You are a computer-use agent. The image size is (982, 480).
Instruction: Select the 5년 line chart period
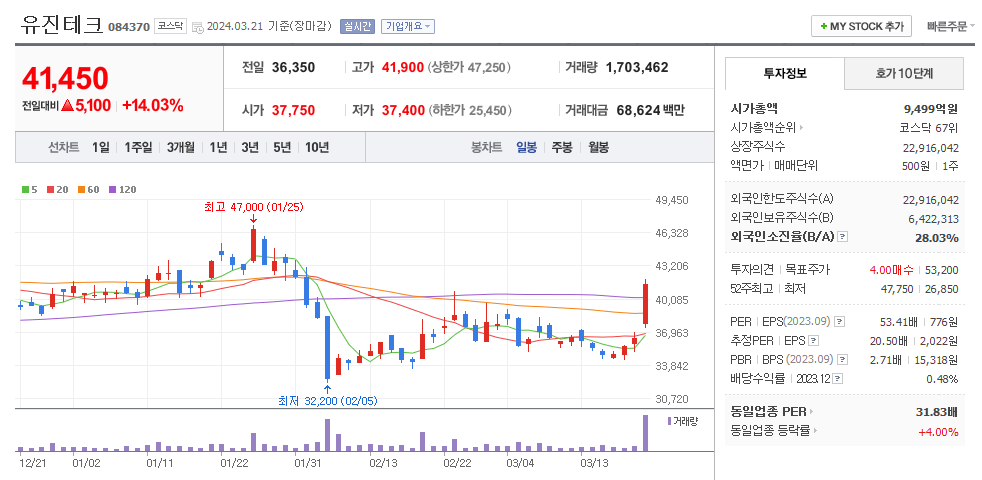click(282, 148)
